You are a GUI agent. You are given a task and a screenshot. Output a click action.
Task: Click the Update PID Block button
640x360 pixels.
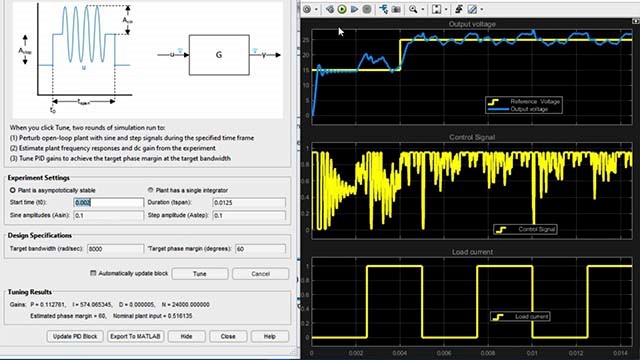(75, 336)
